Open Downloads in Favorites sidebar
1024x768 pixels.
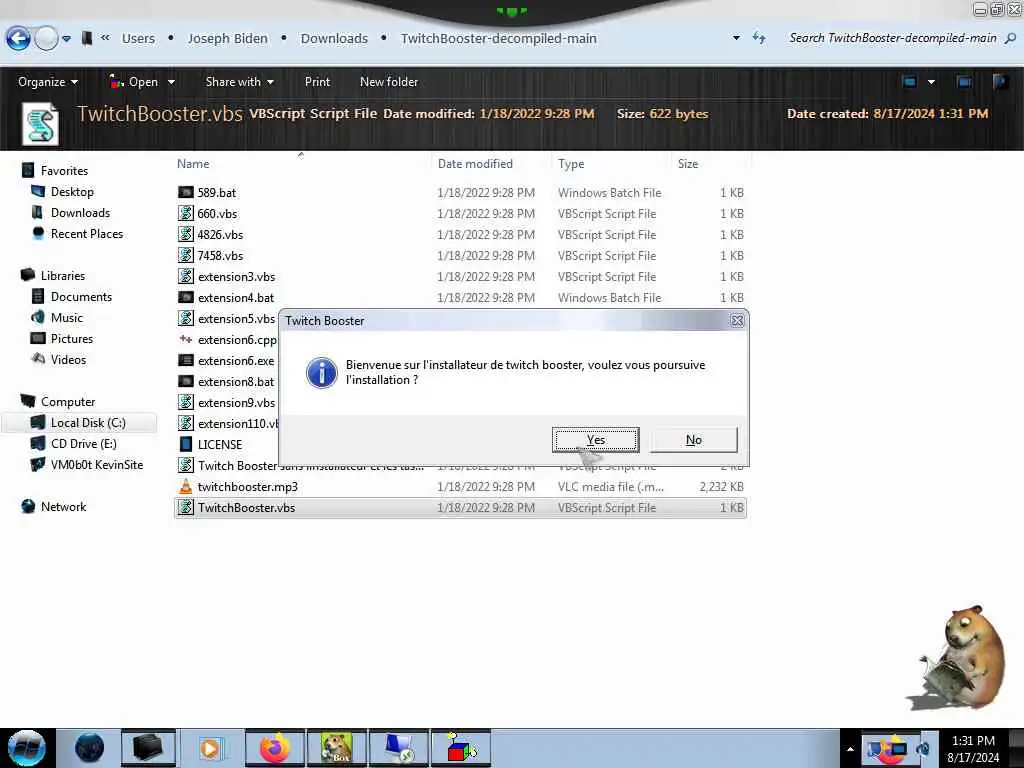tap(80, 213)
